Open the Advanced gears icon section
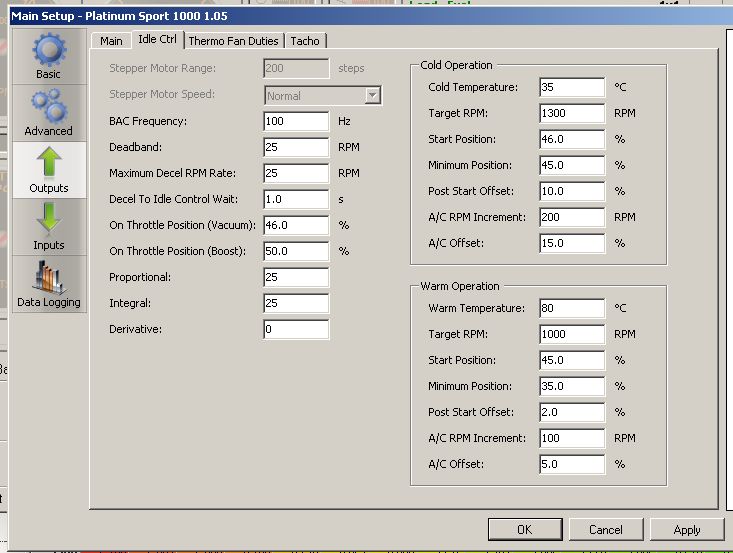The width and height of the screenshot is (733, 553). (x=49, y=113)
